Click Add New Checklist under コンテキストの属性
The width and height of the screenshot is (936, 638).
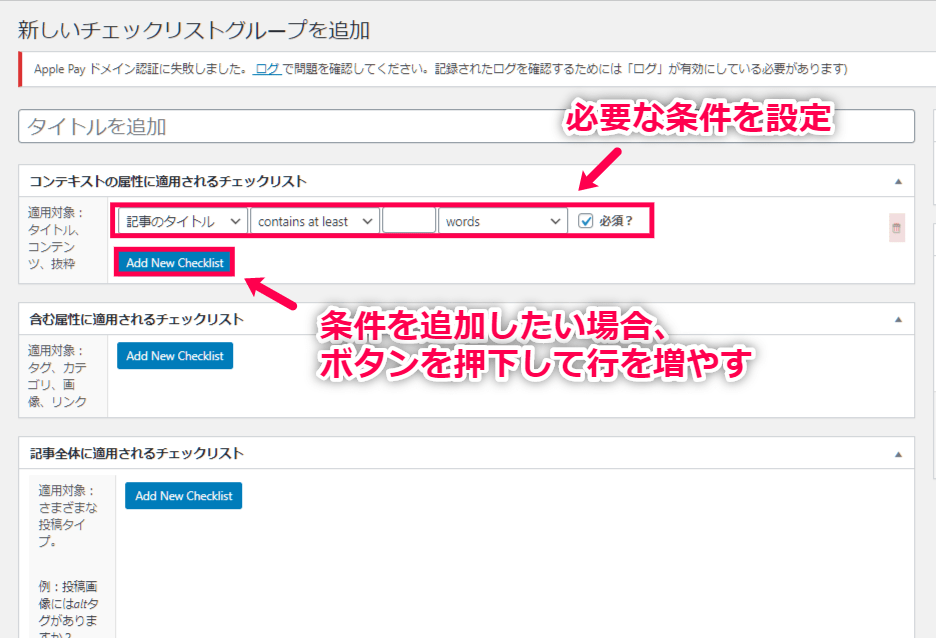pos(174,263)
